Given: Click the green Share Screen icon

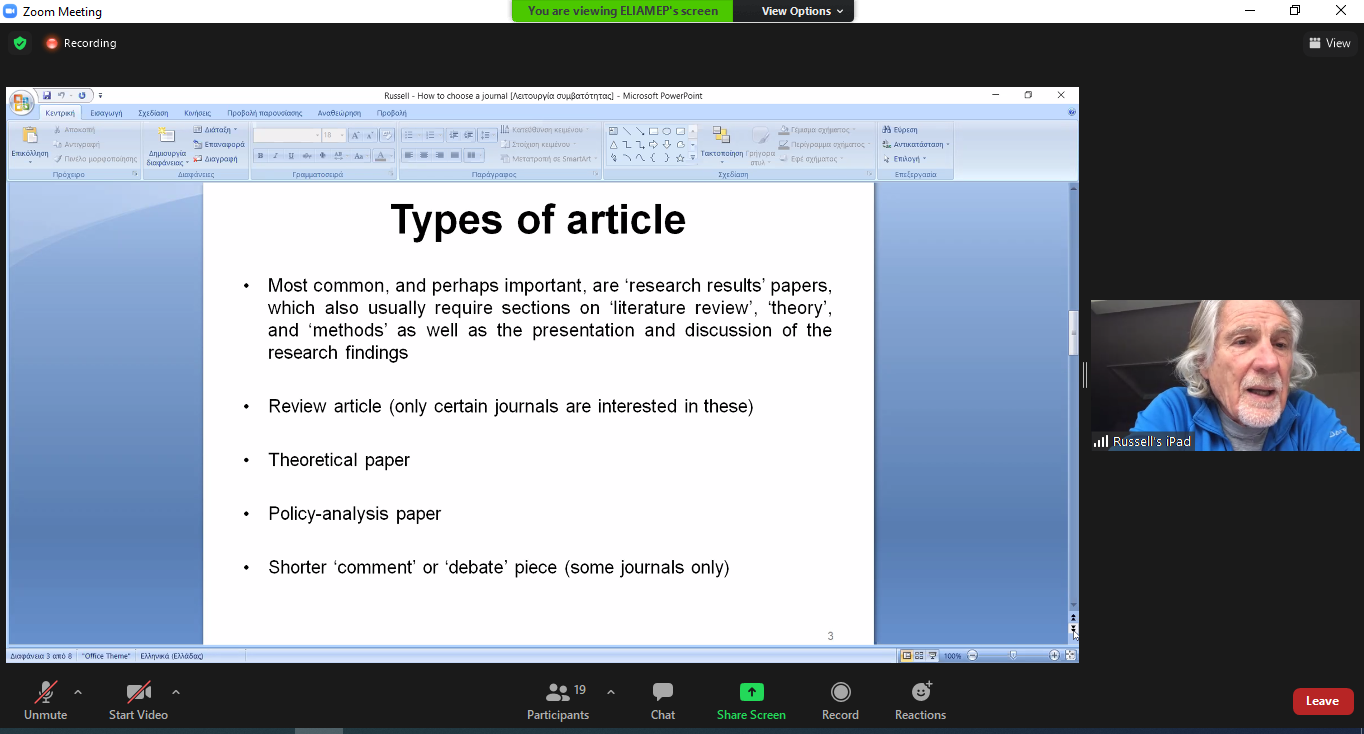Looking at the screenshot, I should click(x=751, y=700).
